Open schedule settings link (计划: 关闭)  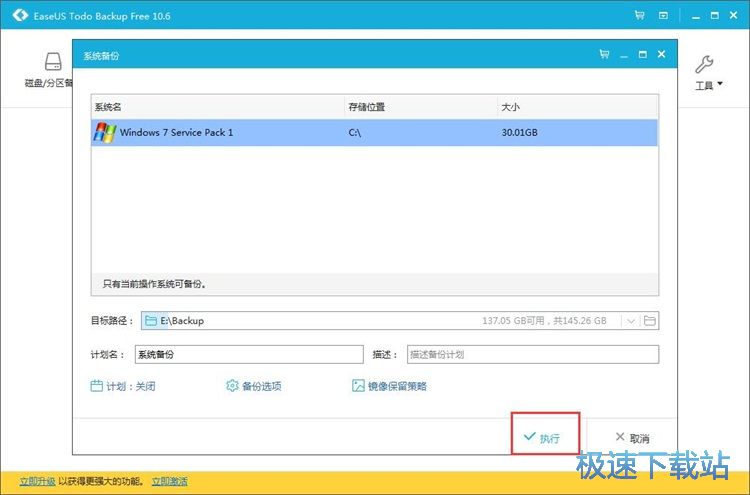pyautogui.click(x=131, y=386)
